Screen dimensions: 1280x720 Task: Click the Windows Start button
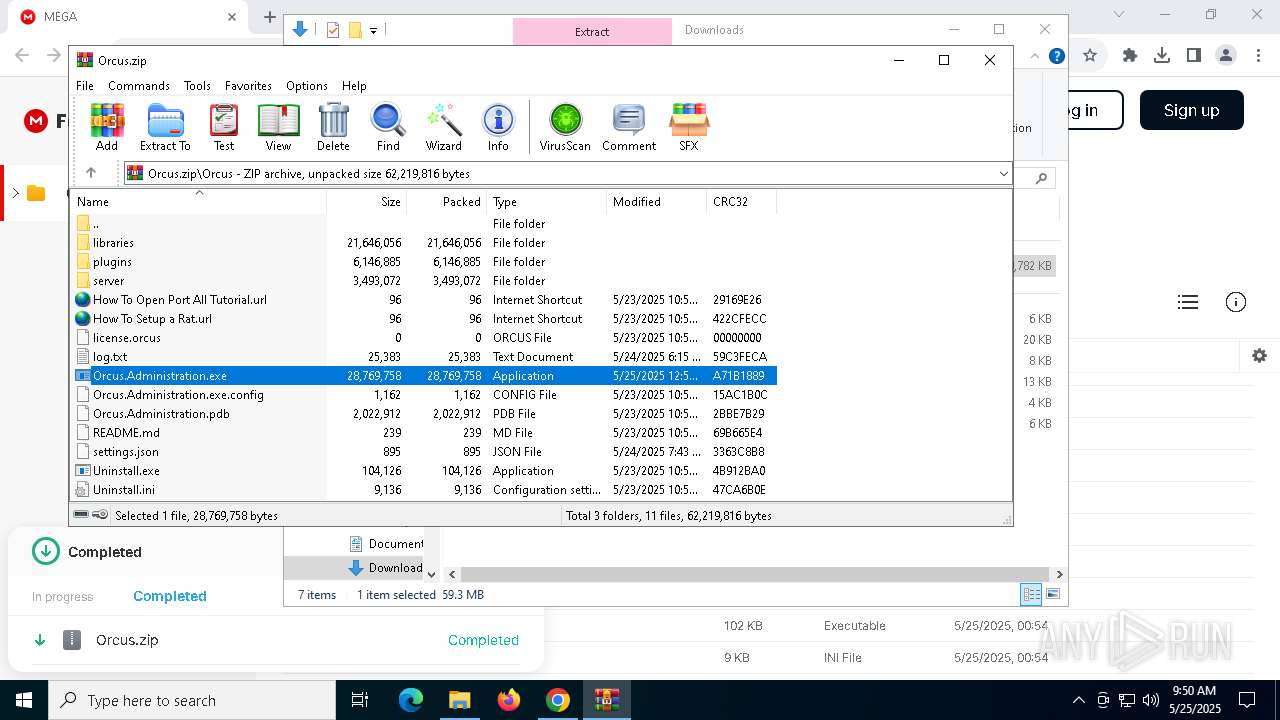(24, 700)
